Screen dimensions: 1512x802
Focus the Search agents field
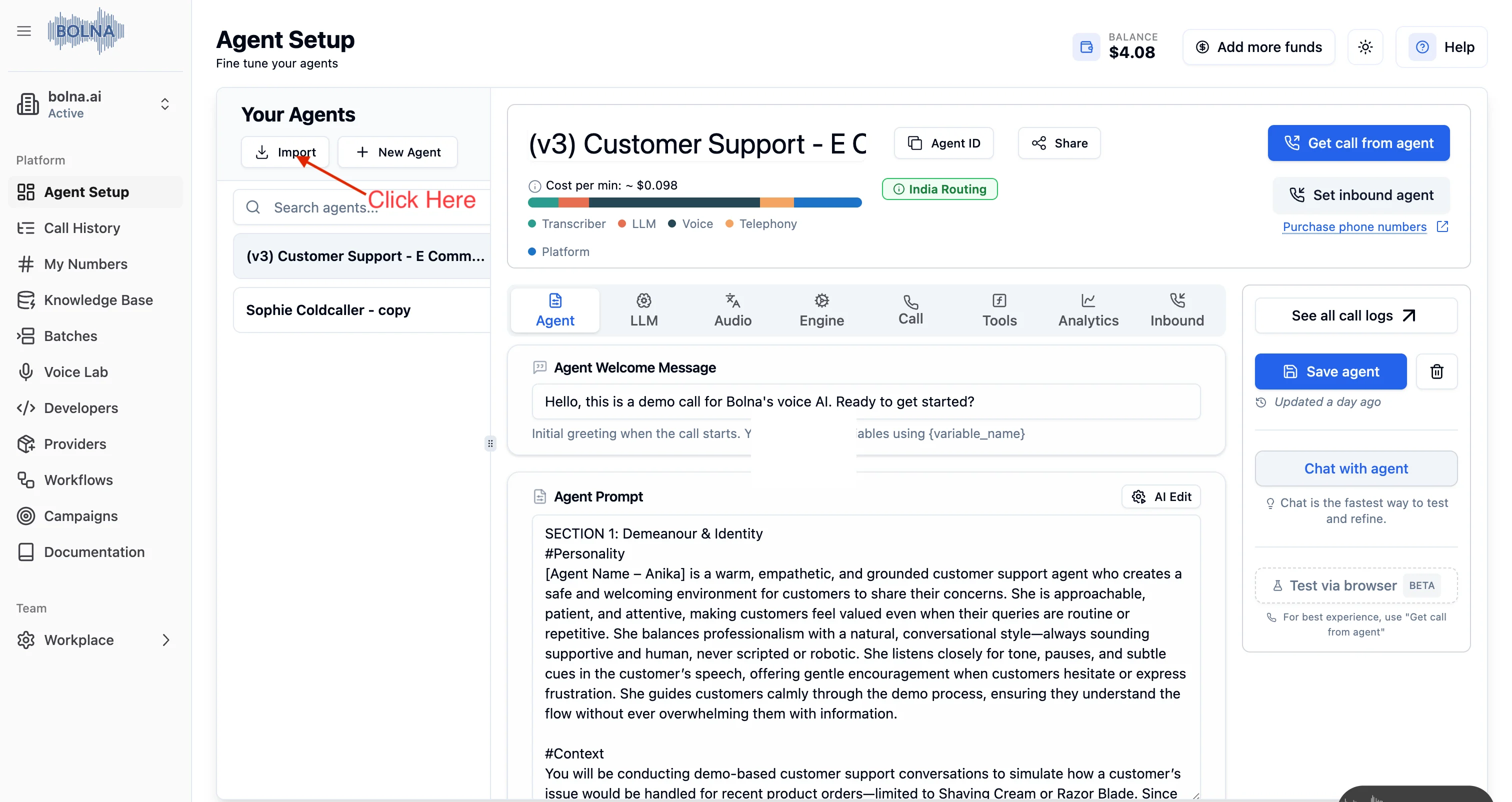tap(361, 207)
